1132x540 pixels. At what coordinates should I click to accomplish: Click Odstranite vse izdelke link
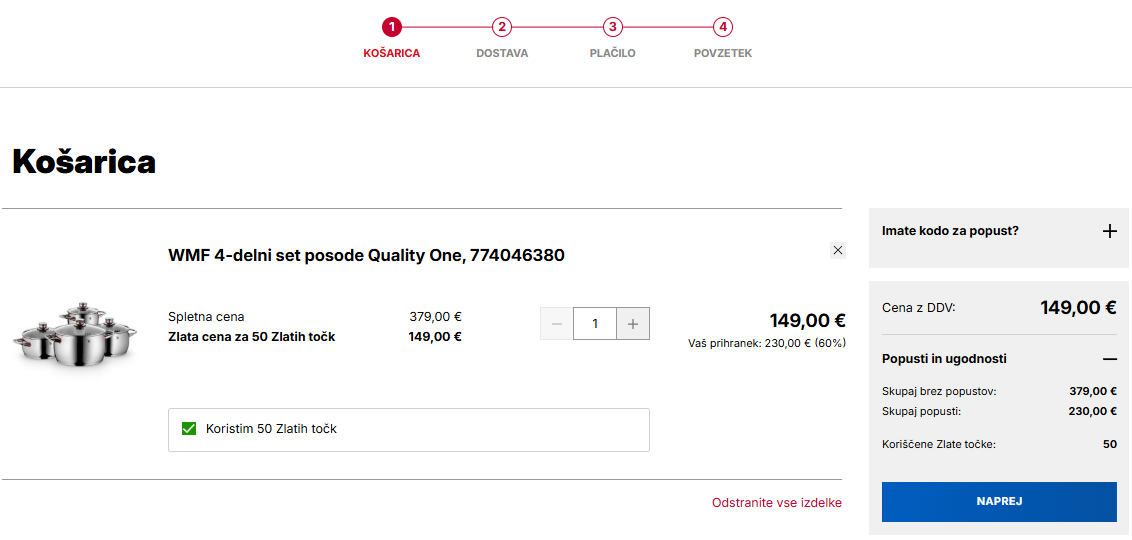click(777, 502)
